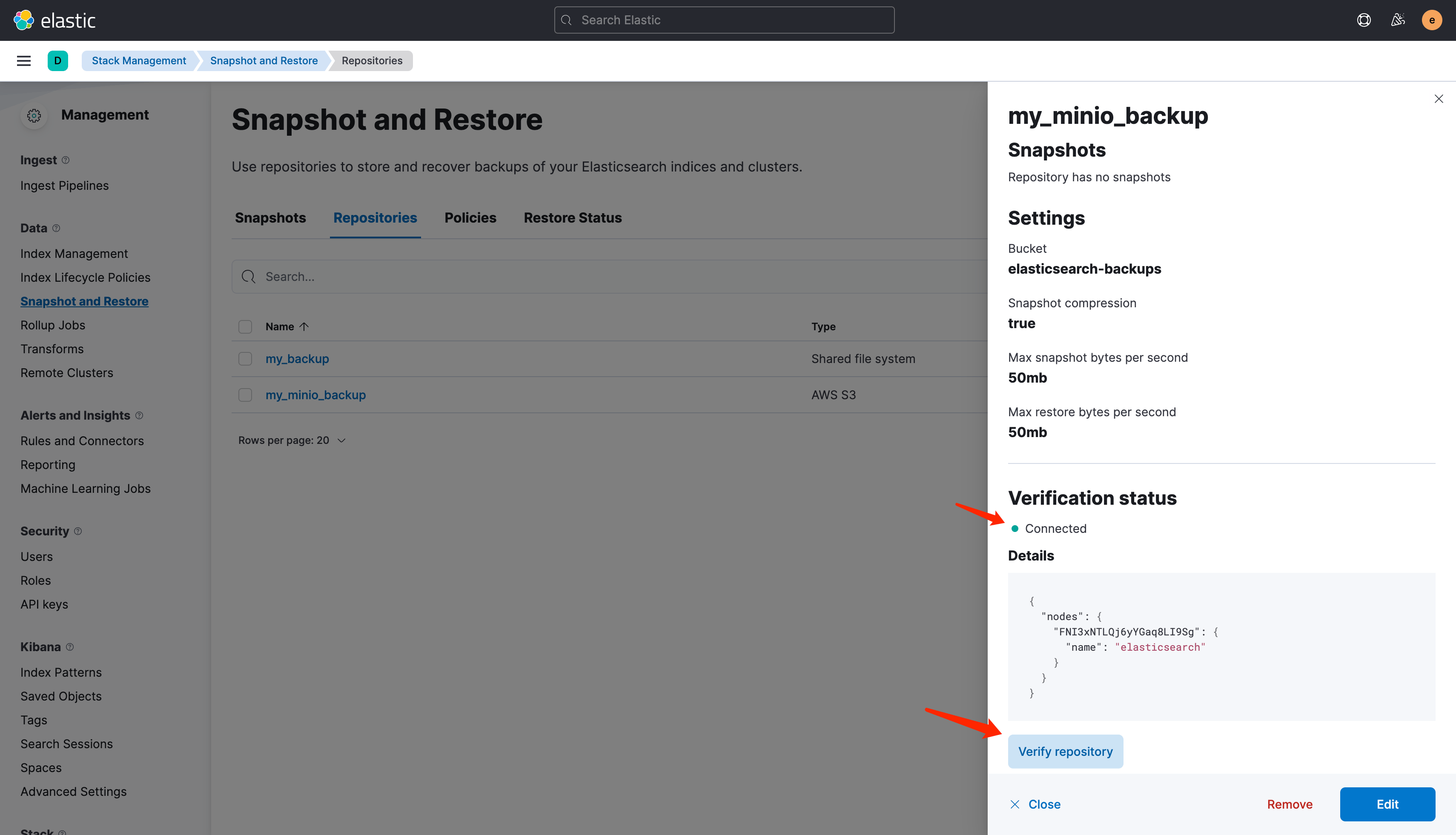
Task: Click the help lifebuoy icon
Action: tap(1364, 20)
